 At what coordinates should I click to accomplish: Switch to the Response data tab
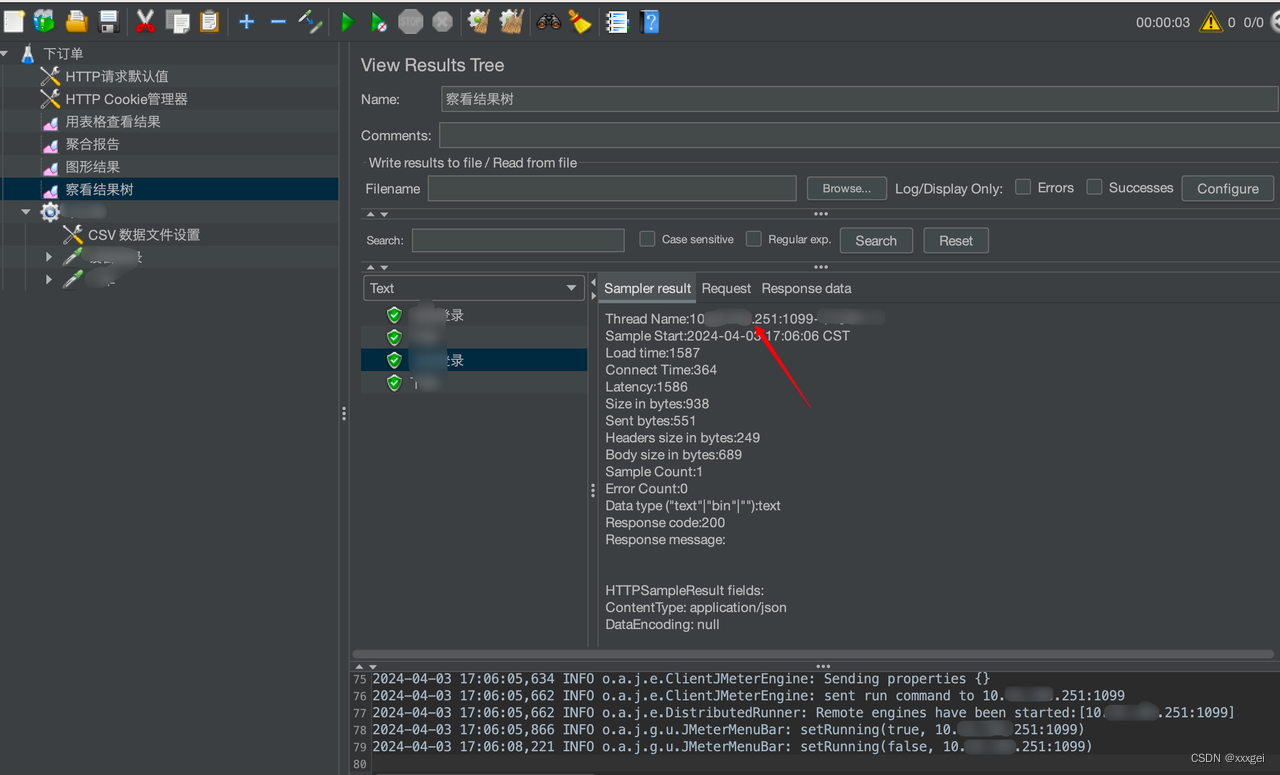806,288
